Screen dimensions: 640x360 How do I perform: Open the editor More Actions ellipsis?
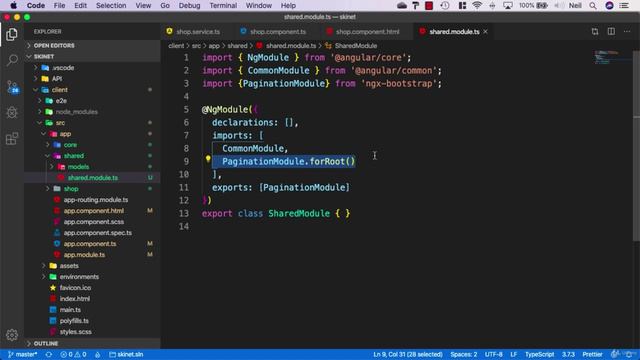(x=627, y=31)
